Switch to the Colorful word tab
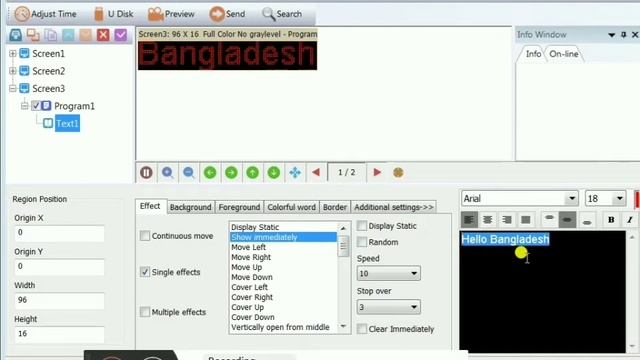640x360 pixels. (x=291, y=207)
